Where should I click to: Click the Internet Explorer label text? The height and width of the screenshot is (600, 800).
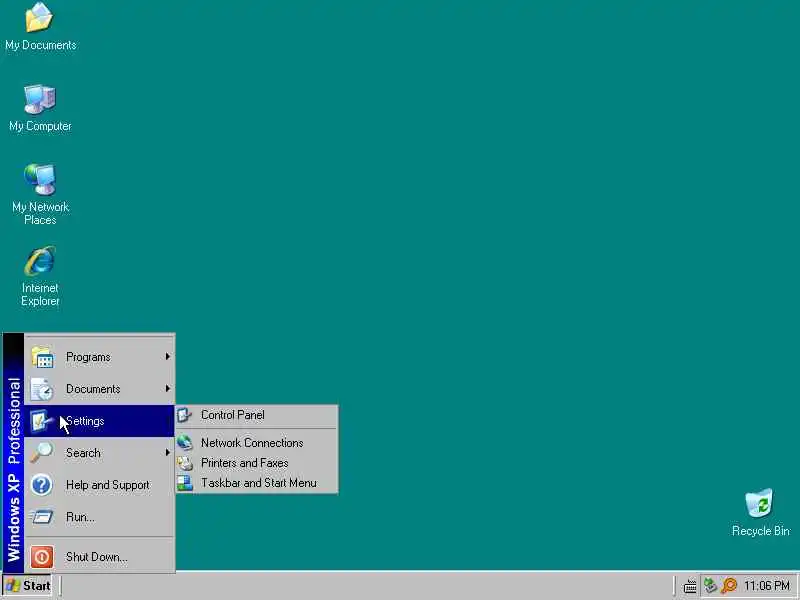pyautogui.click(x=40, y=294)
